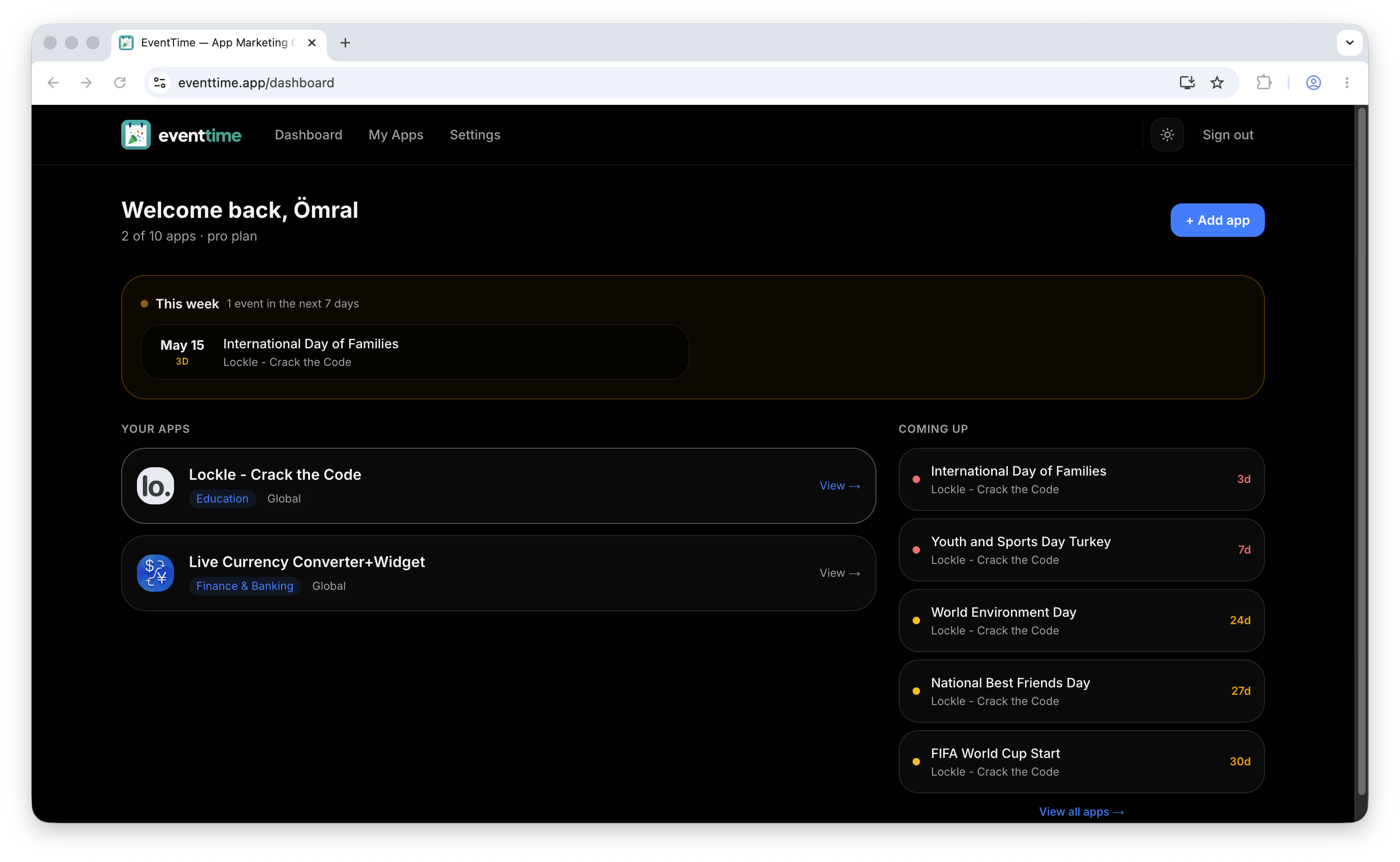This screenshot has height=862, width=1400.
Task: Click the 30d countdown badge
Action: click(1240, 762)
